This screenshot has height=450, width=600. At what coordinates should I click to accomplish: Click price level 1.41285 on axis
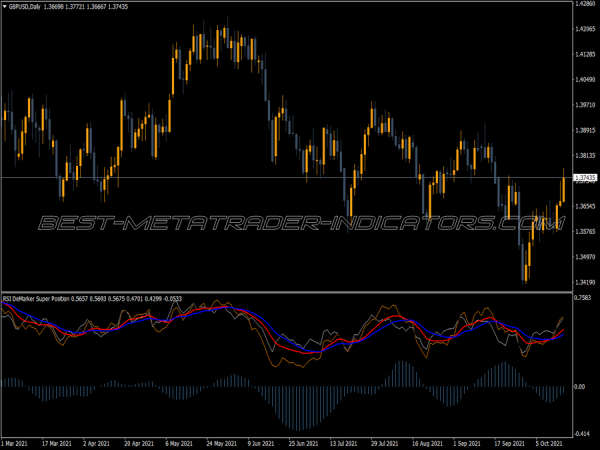[x=585, y=54]
